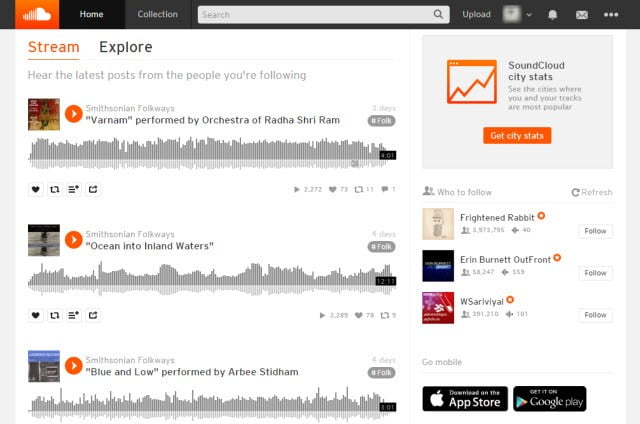The height and width of the screenshot is (424, 640).
Task: Share the "Ocean into Inland Waters" track
Action: pyautogui.click(x=93, y=315)
